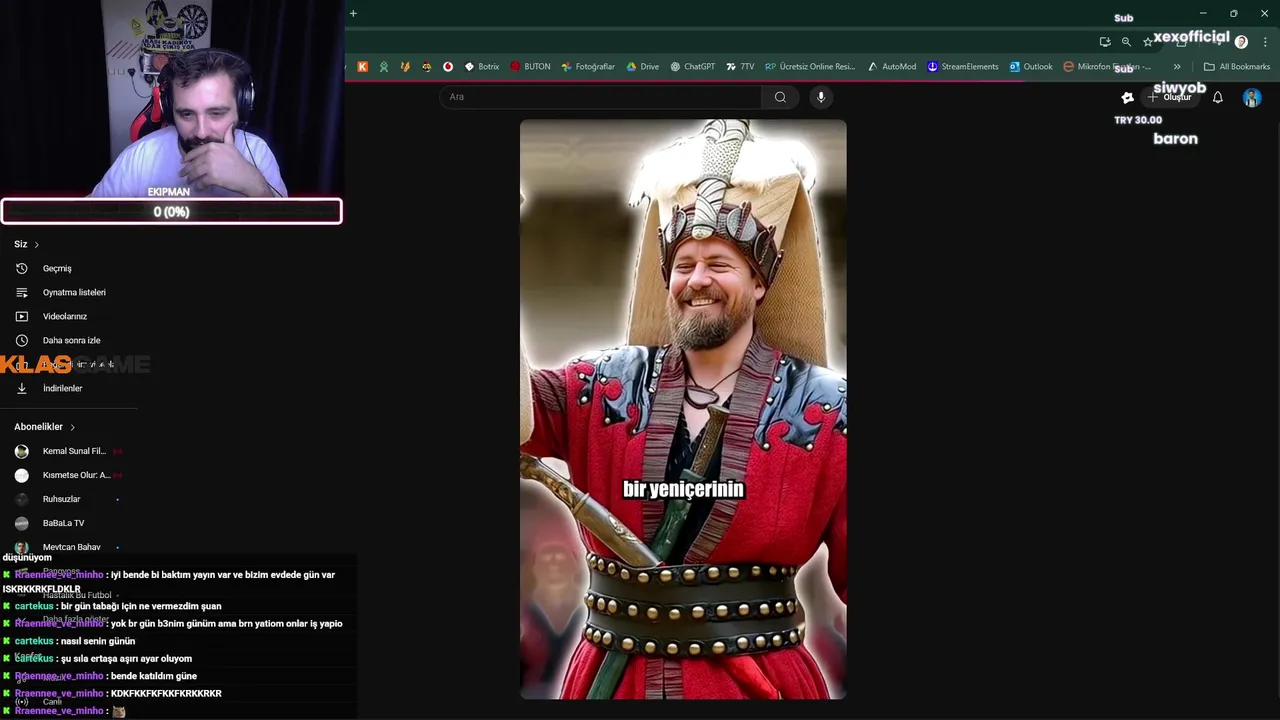Expand the Siz section chevron
1280x720 pixels.
pos(37,244)
